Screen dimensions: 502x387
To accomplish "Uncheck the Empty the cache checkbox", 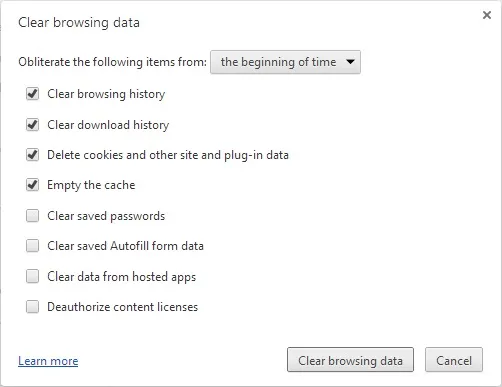I will (32, 185).
